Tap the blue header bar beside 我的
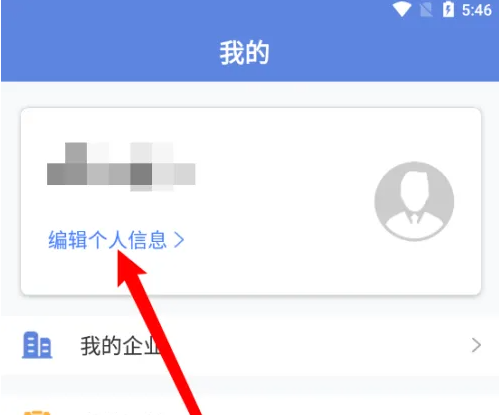The width and height of the screenshot is (499, 415). (367, 53)
